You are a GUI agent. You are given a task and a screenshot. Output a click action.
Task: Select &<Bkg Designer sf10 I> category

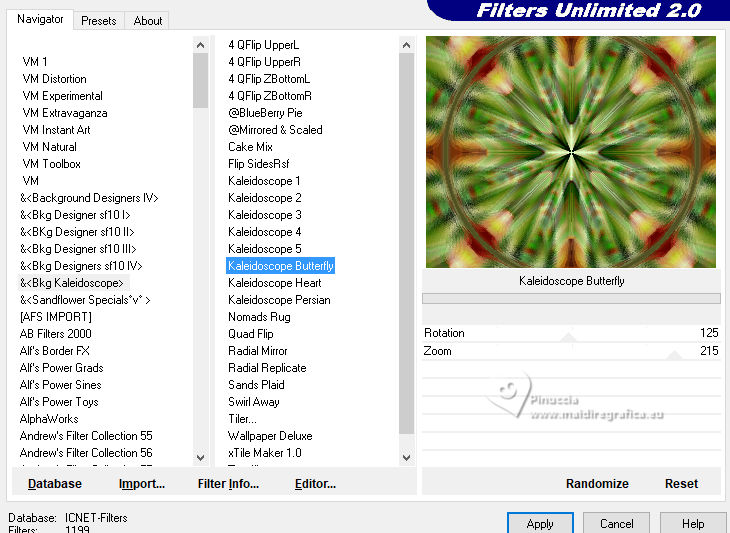(x=75, y=215)
